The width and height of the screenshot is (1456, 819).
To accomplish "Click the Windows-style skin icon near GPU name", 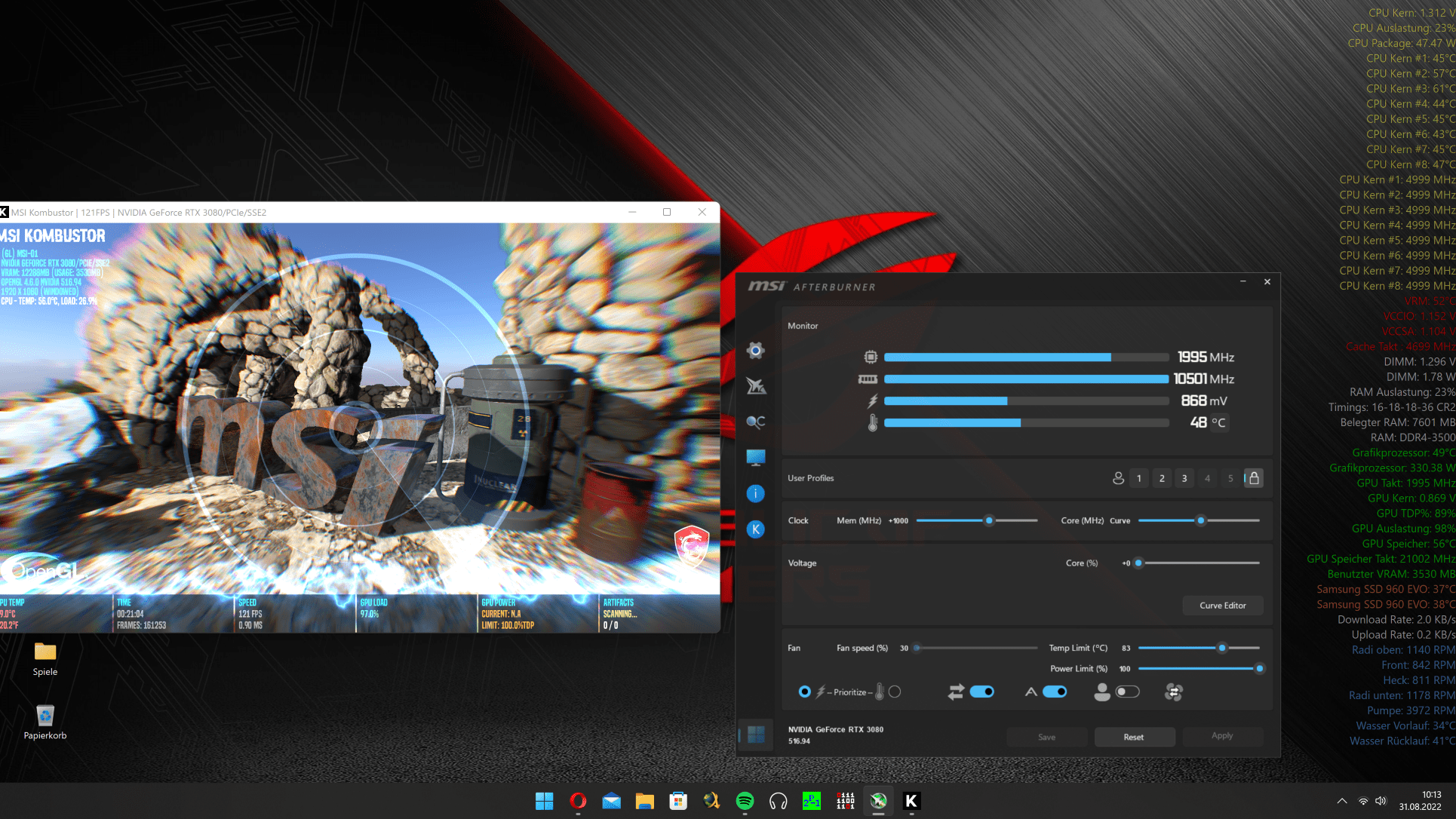I will point(755,735).
